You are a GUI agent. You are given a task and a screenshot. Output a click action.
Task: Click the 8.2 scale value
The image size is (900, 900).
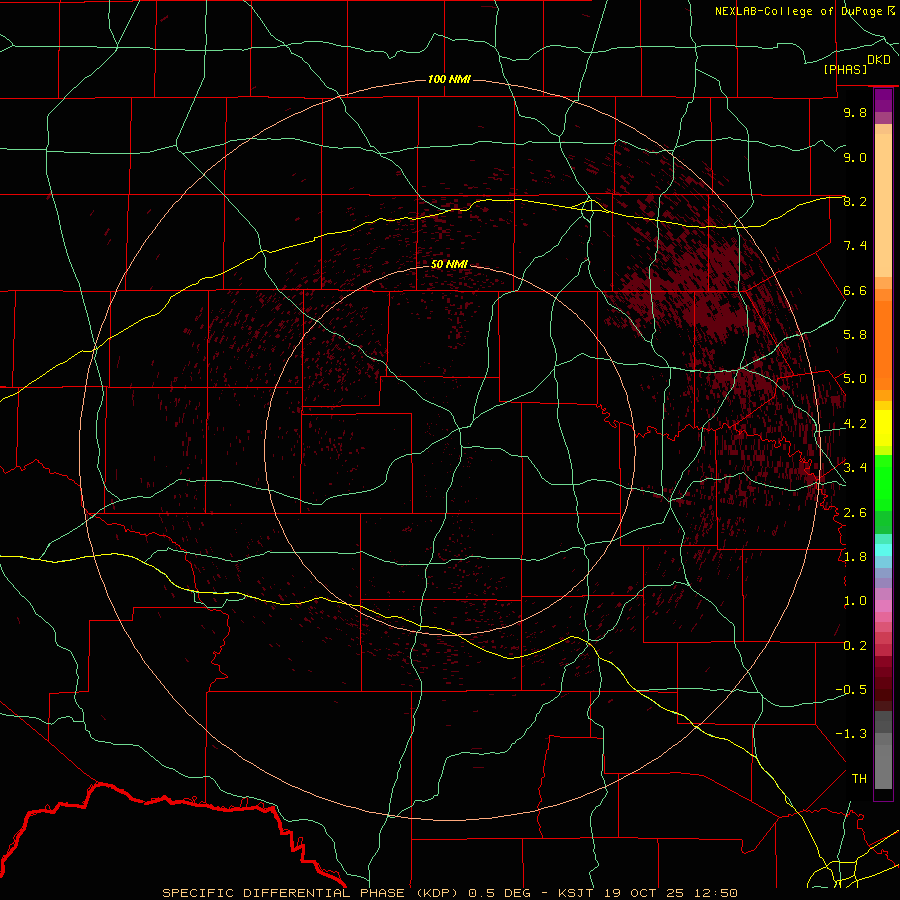(x=855, y=201)
